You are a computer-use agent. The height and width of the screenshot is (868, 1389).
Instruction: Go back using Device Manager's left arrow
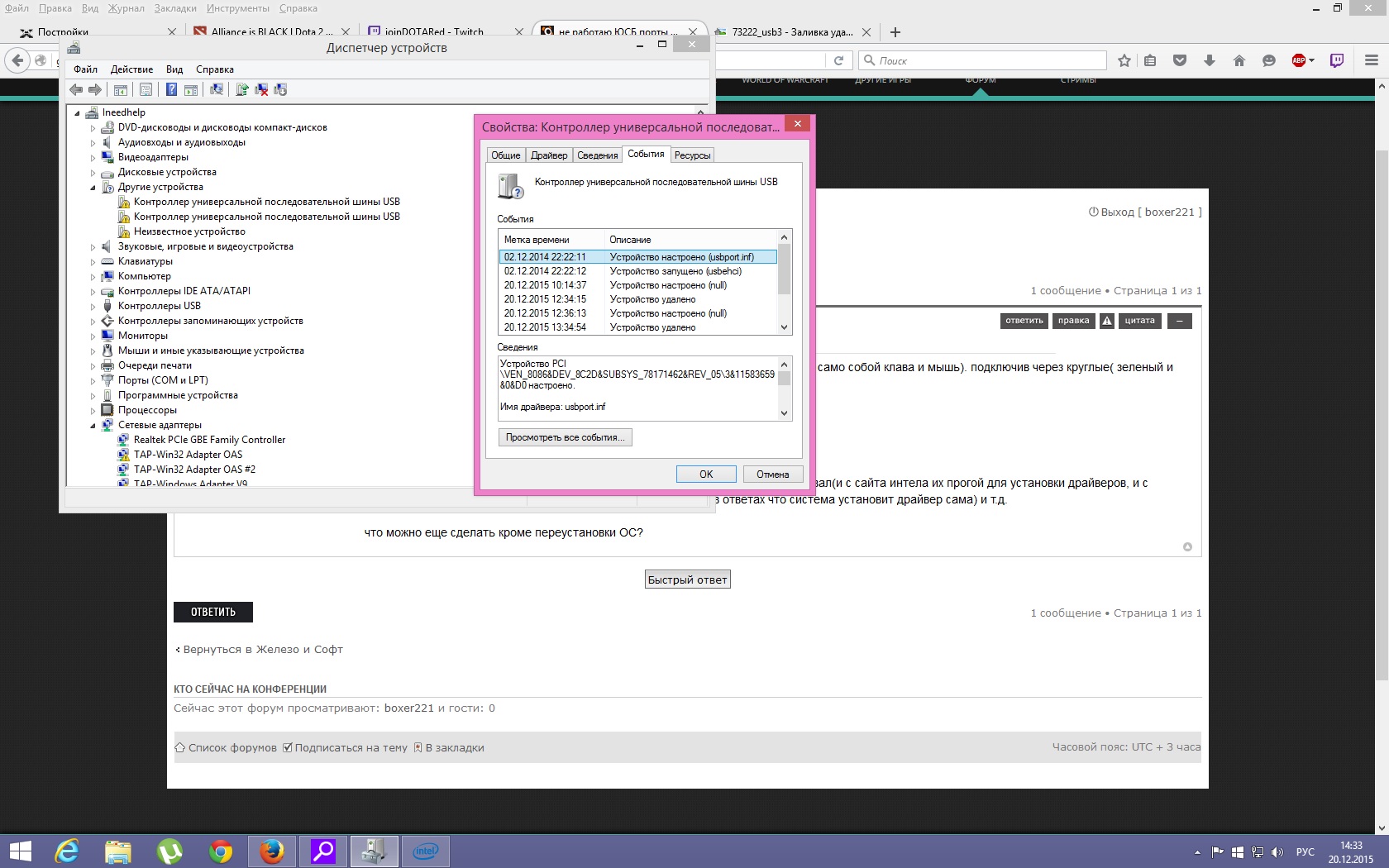[76, 89]
